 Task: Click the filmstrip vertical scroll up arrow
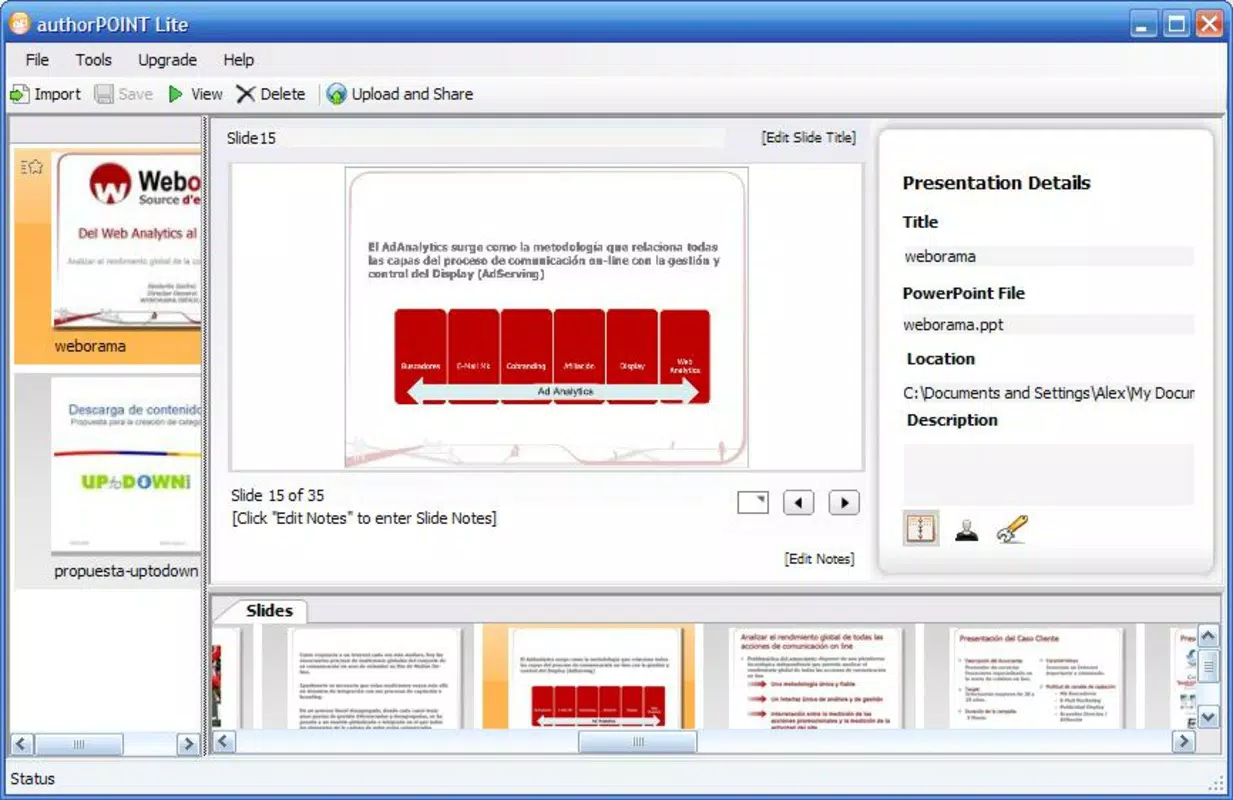point(1208,636)
